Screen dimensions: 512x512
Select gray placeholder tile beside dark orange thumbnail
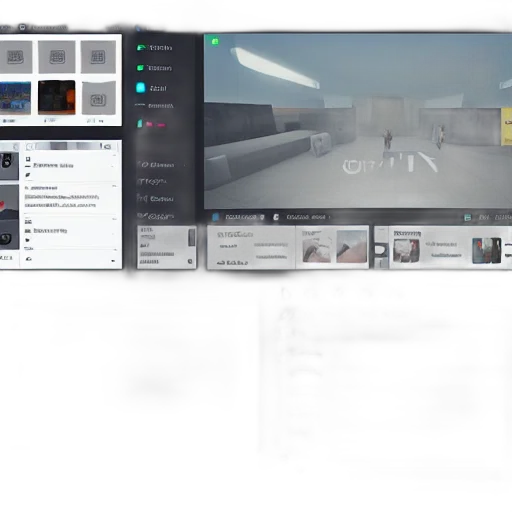[x=99, y=98]
